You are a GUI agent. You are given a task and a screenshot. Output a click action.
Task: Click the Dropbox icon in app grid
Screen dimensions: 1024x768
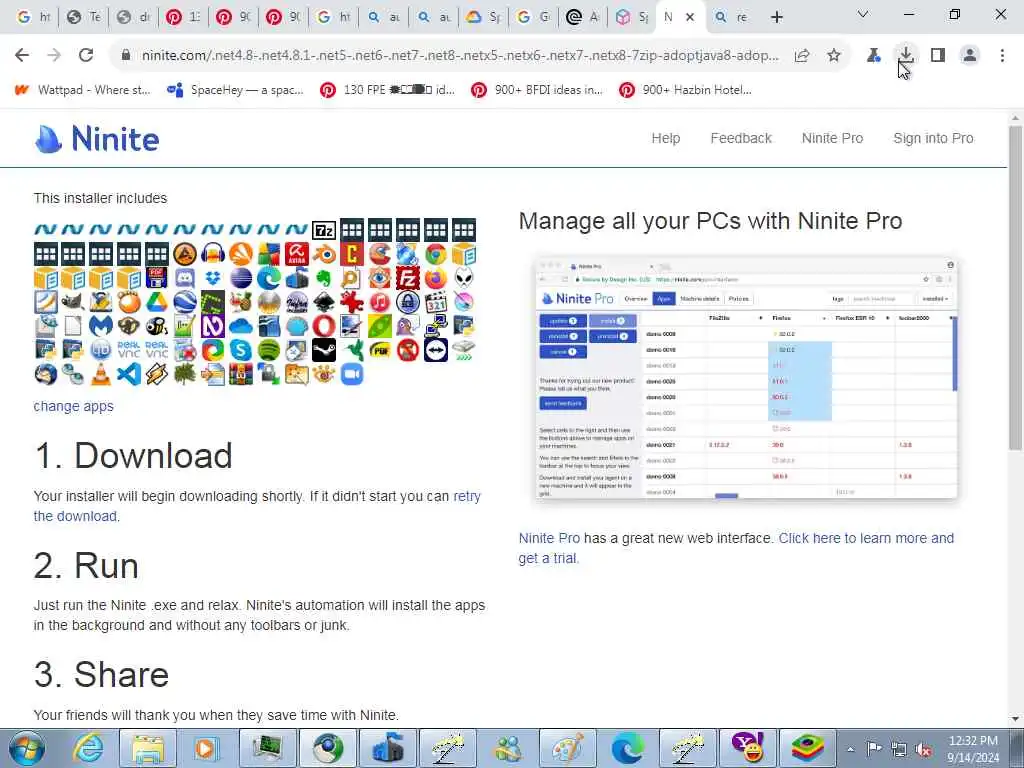(213, 278)
